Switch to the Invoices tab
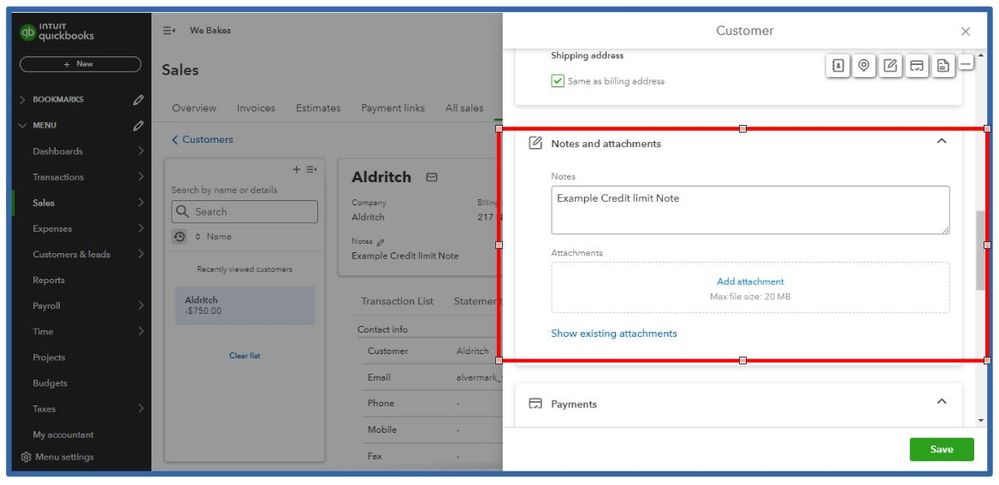This screenshot has height=485, width=999. (x=256, y=108)
